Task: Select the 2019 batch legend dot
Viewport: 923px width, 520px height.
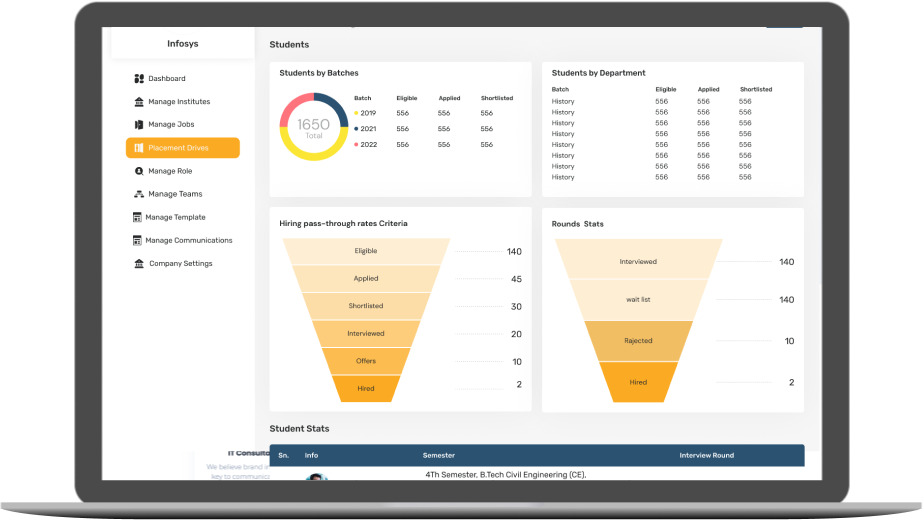Action: pyautogui.click(x=356, y=114)
